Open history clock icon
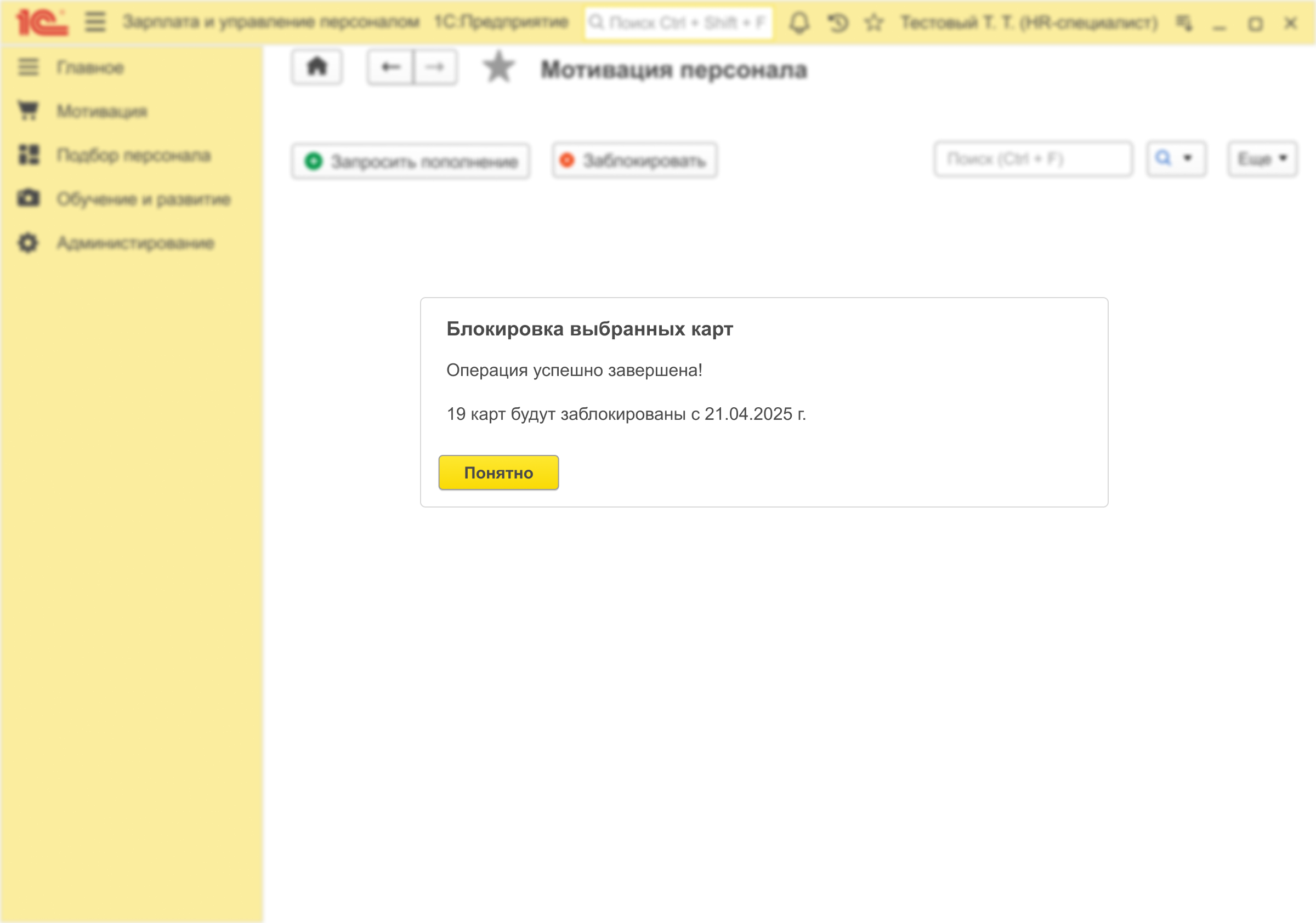1316x923 pixels. (x=837, y=23)
